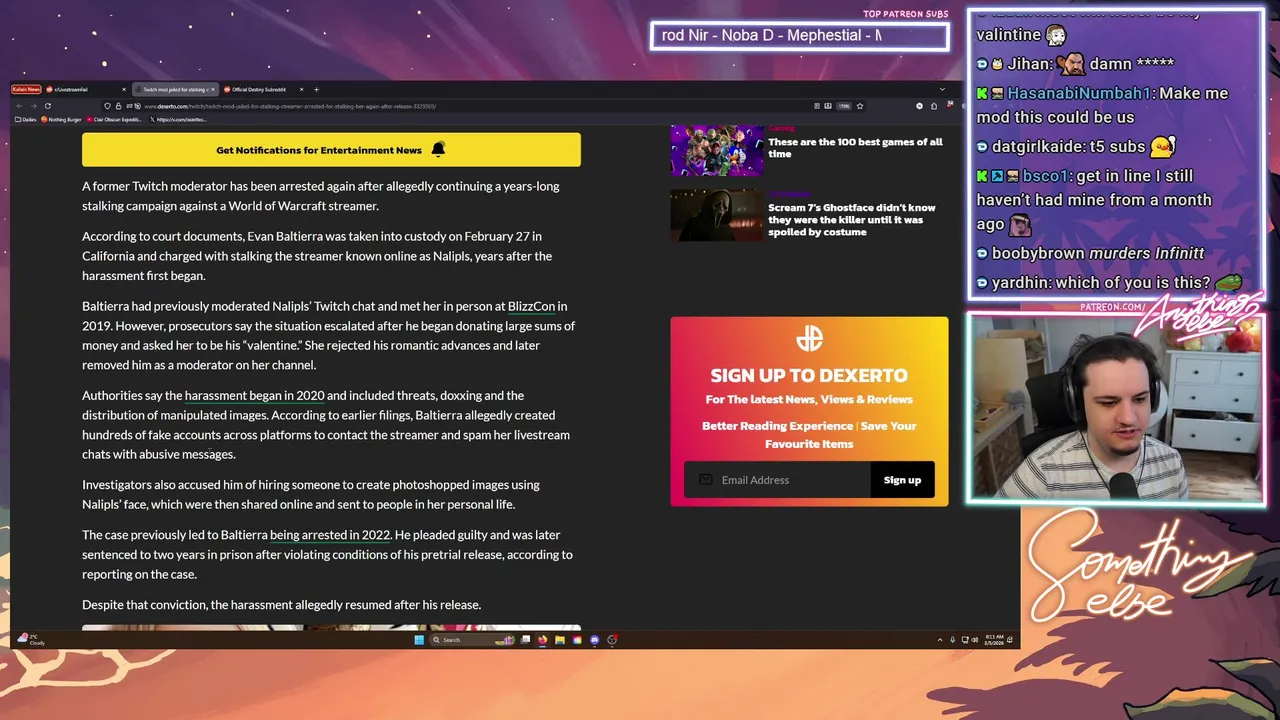This screenshot has height=720, width=1280.
Task: Bookmark this page with star icon
Action: pyautogui.click(x=860, y=106)
